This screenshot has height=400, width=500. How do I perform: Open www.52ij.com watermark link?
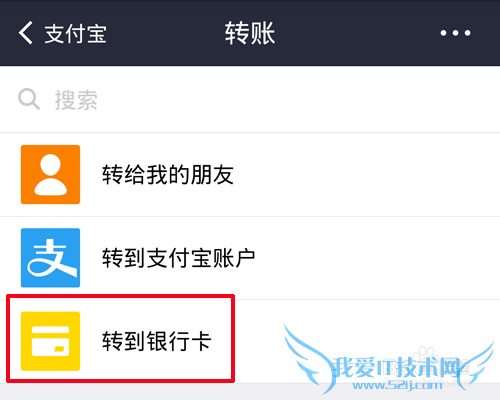[398, 385]
